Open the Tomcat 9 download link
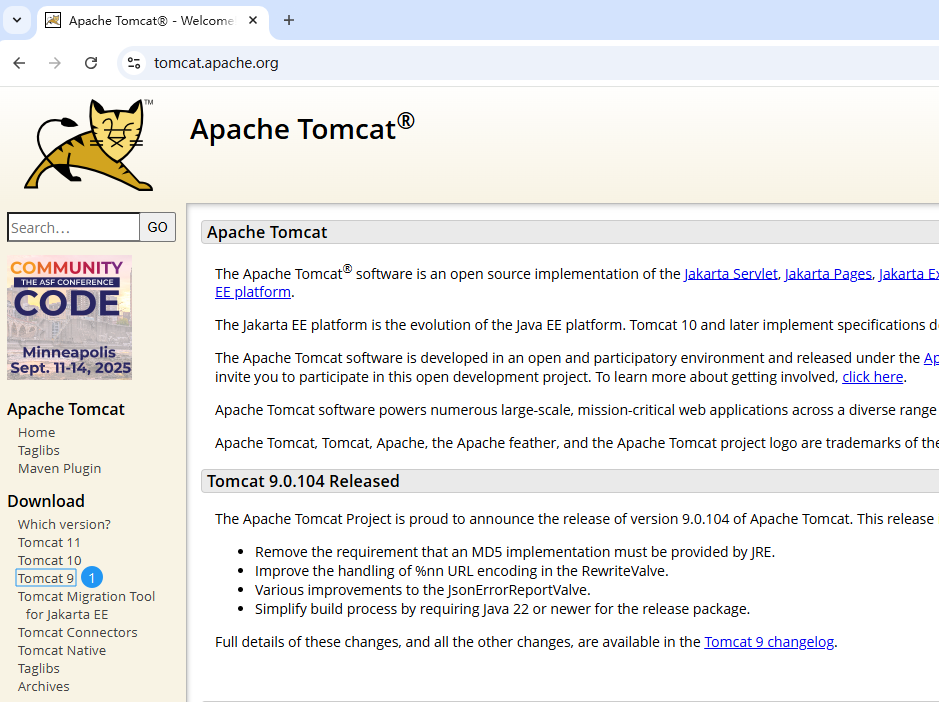This screenshot has width=939, height=702. point(46,579)
